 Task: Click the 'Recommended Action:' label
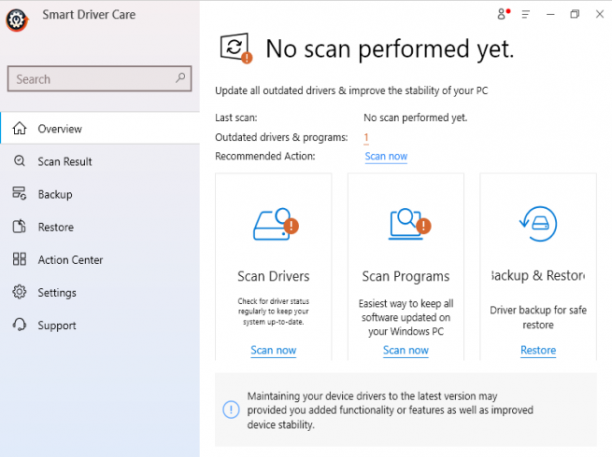(x=265, y=156)
